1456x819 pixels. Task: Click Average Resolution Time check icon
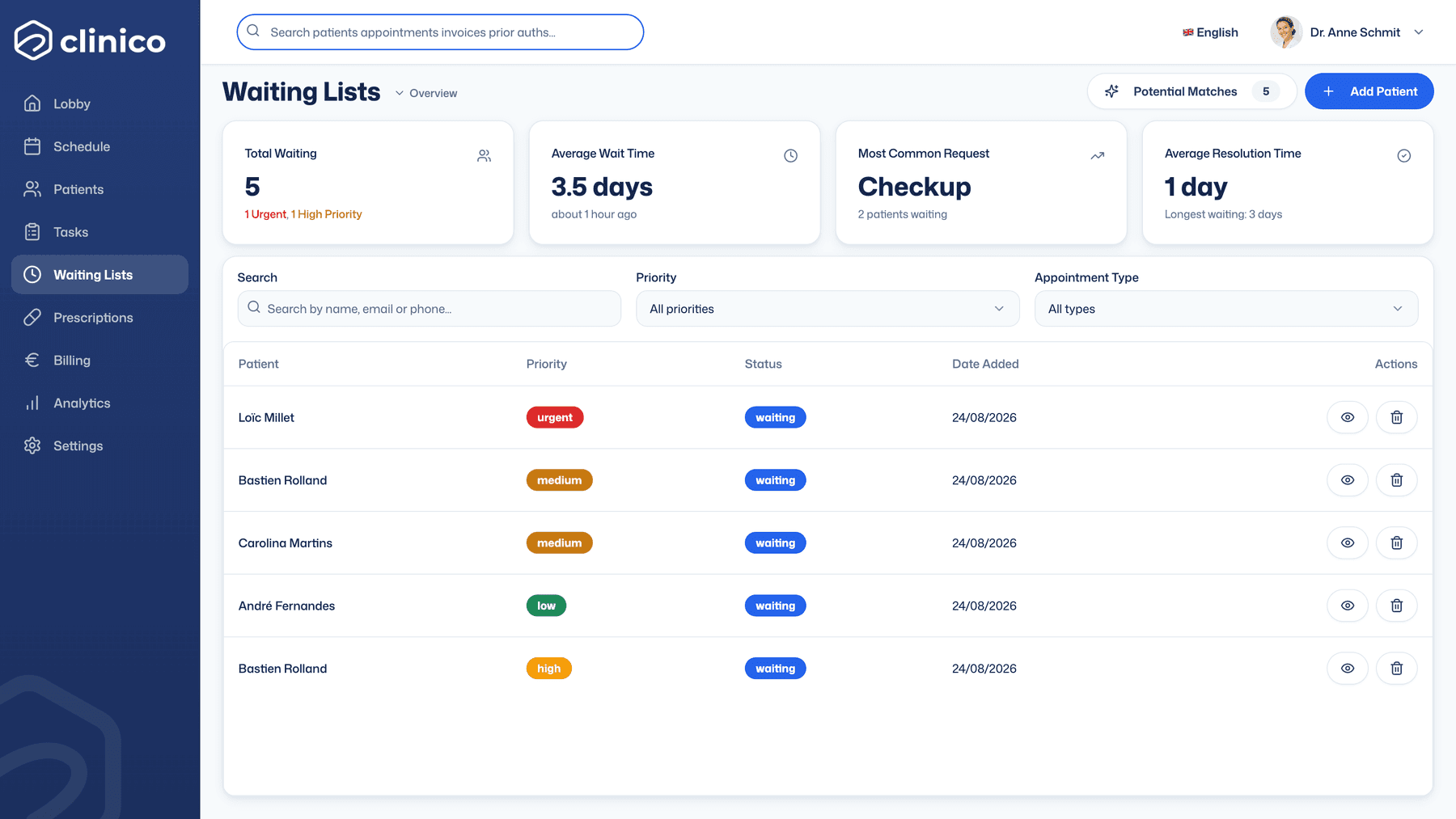(x=1403, y=156)
